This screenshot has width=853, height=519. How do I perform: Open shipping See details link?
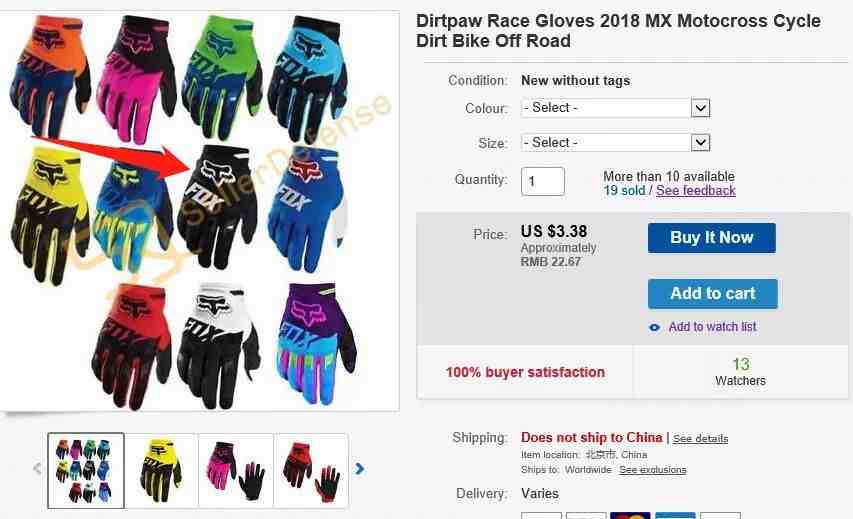click(x=700, y=438)
